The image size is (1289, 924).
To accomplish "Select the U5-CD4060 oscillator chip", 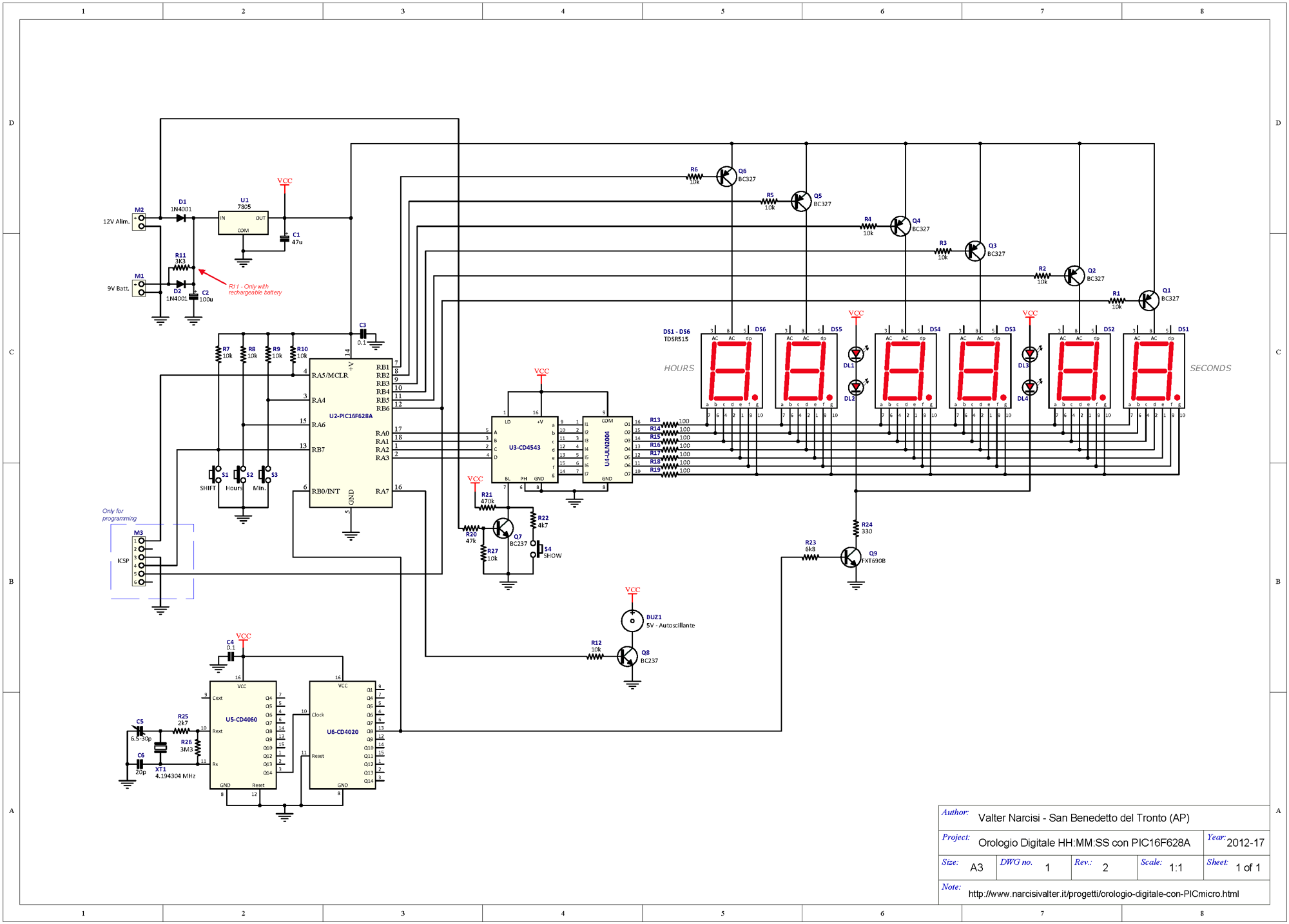I will coord(243,735).
